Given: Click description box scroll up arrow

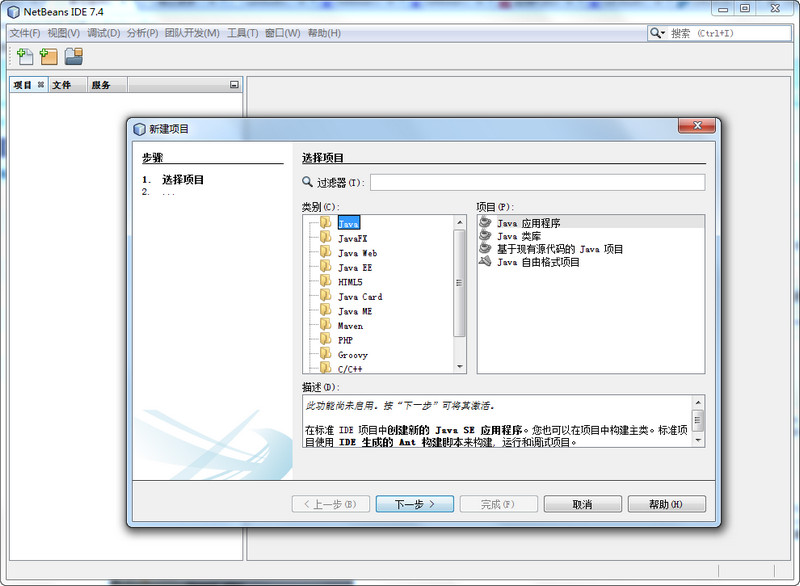Looking at the screenshot, I should (698, 402).
